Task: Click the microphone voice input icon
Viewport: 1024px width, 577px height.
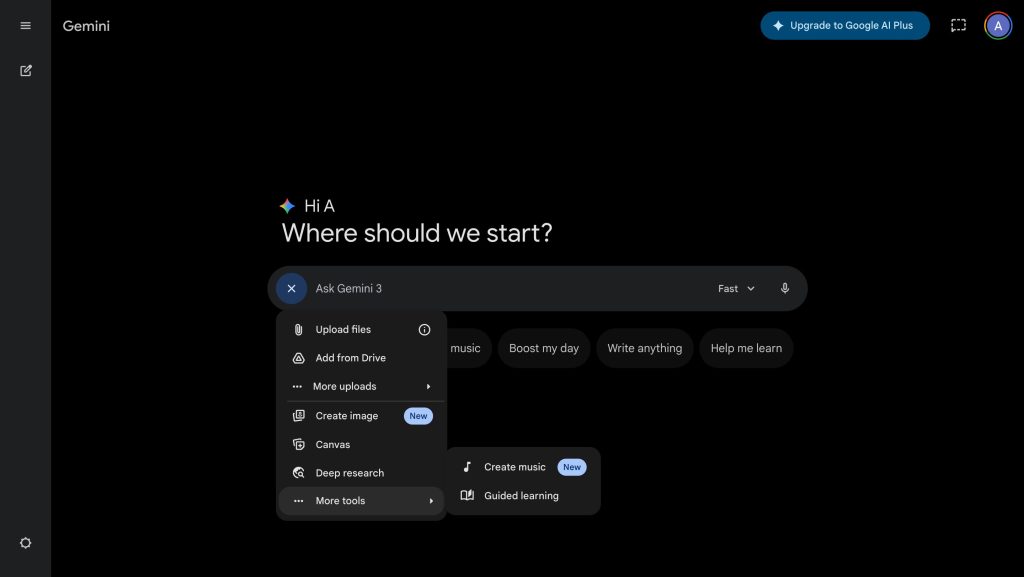Action: 785,288
